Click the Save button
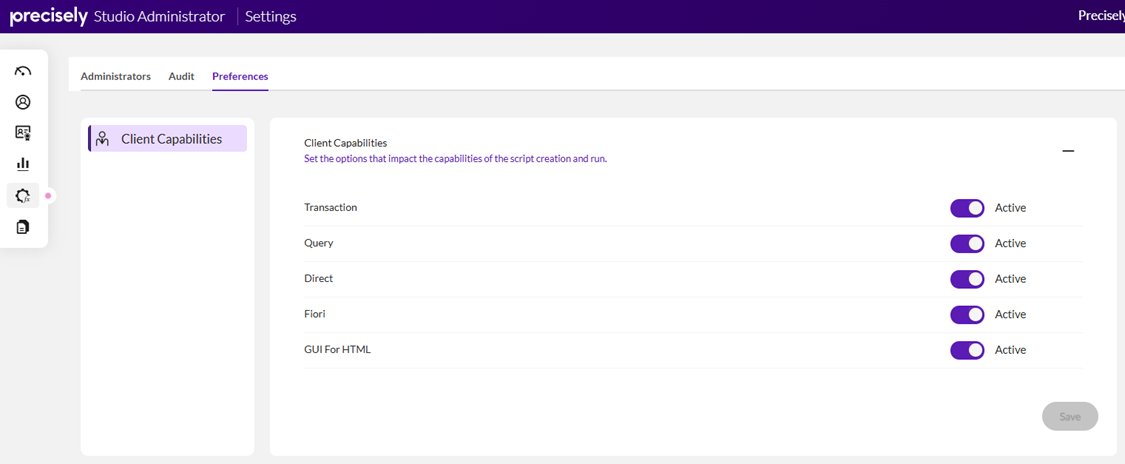 coord(1069,417)
